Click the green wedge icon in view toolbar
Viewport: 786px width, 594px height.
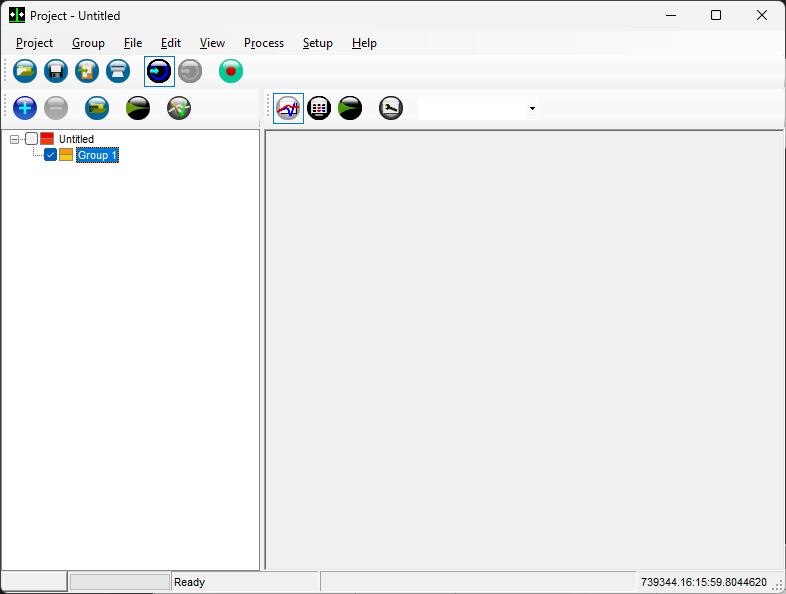(x=350, y=108)
